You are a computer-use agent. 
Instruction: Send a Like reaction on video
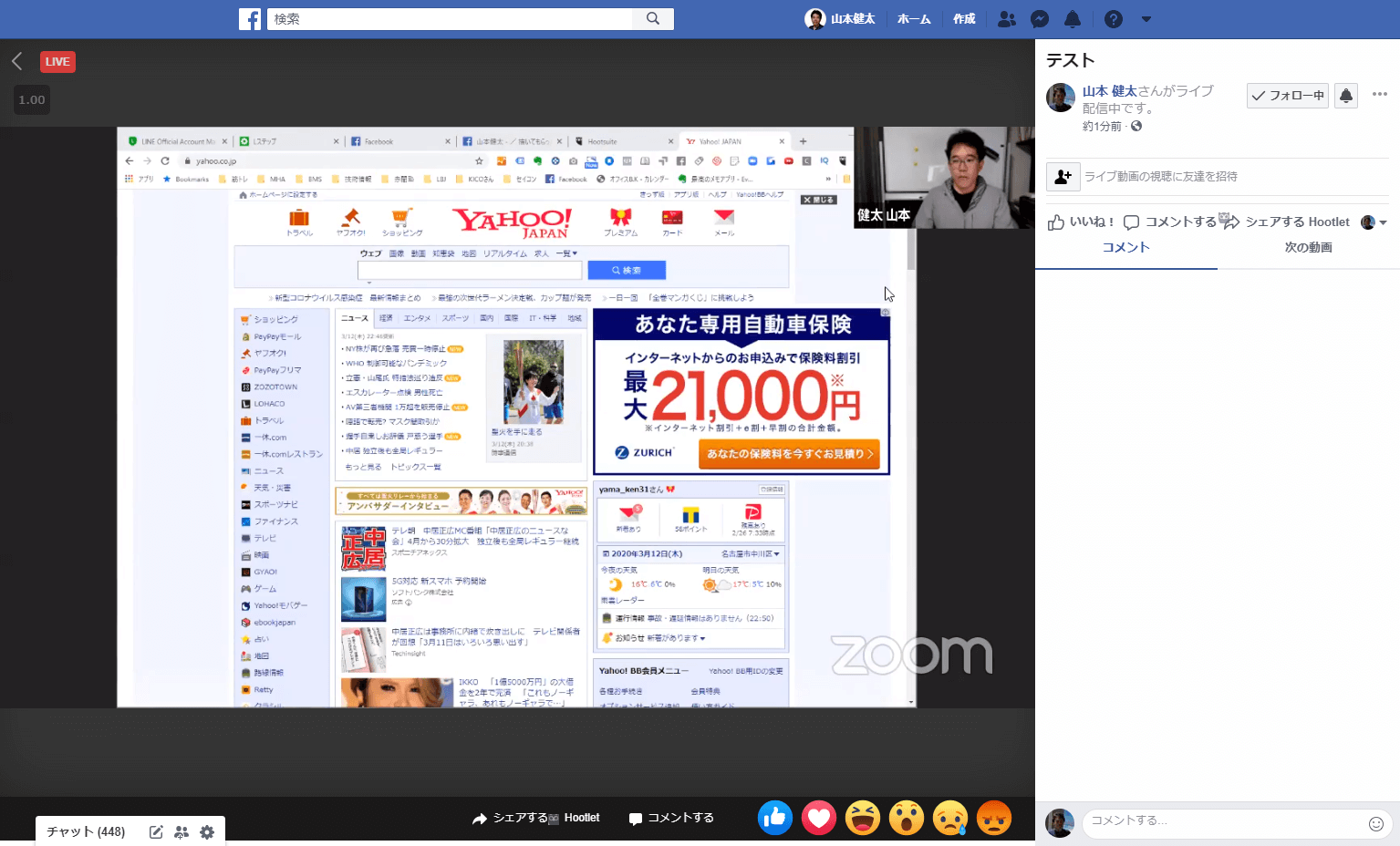[775, 819]
